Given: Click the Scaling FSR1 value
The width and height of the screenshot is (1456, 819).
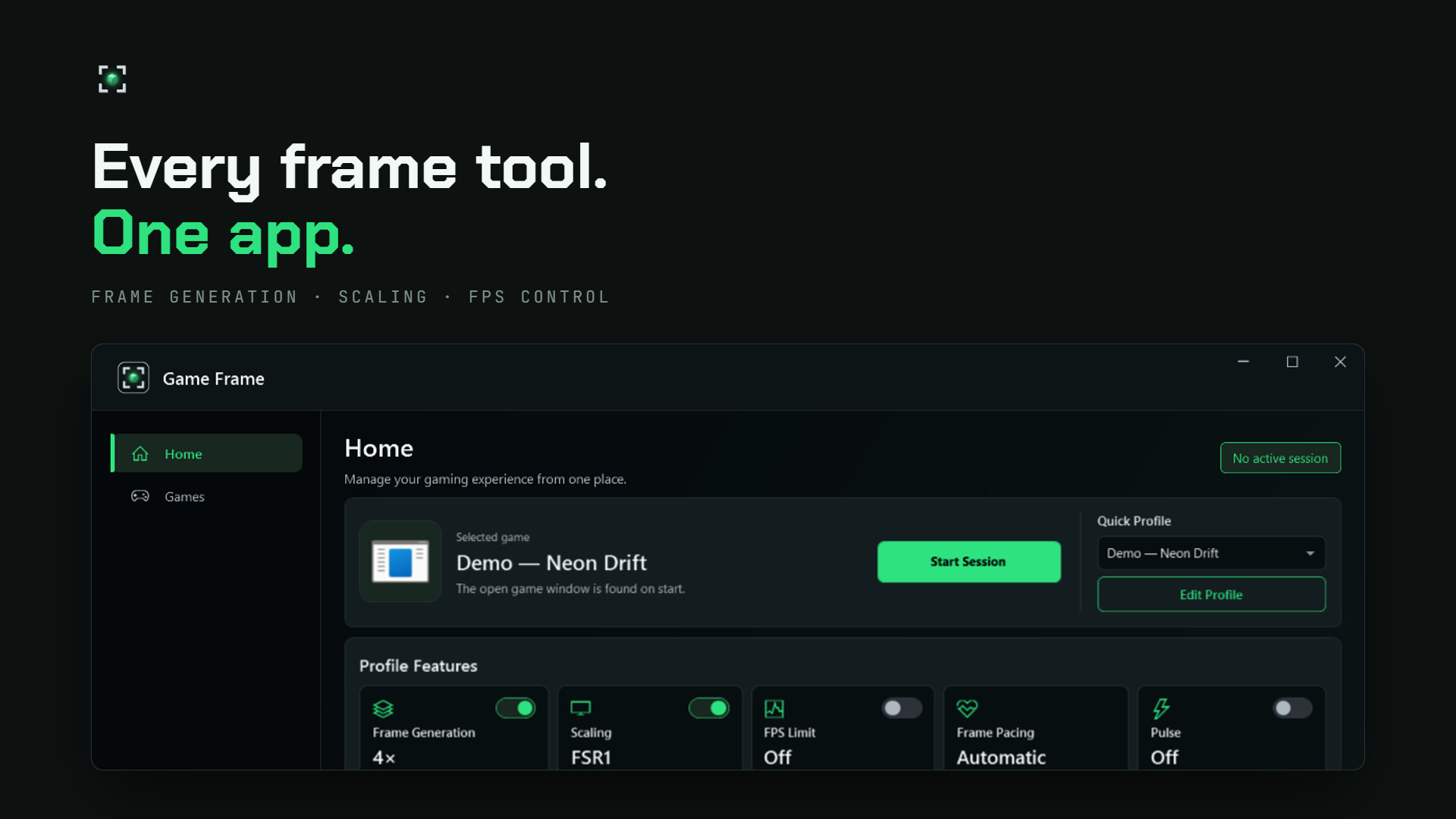Looking at the screenshot, I should point(591,757).
